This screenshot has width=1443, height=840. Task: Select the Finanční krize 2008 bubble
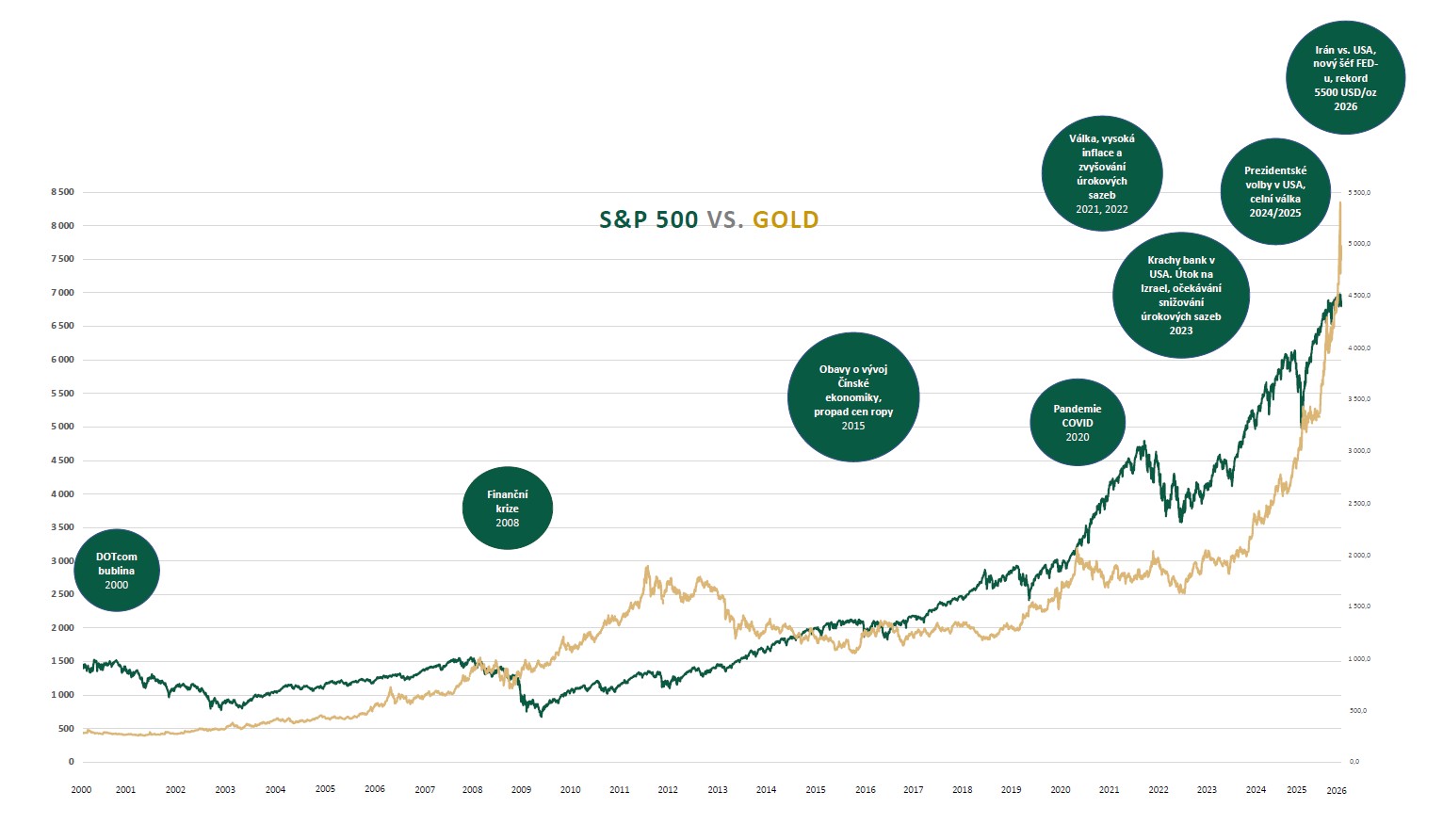pyautogui.click(x=507, y=509)
